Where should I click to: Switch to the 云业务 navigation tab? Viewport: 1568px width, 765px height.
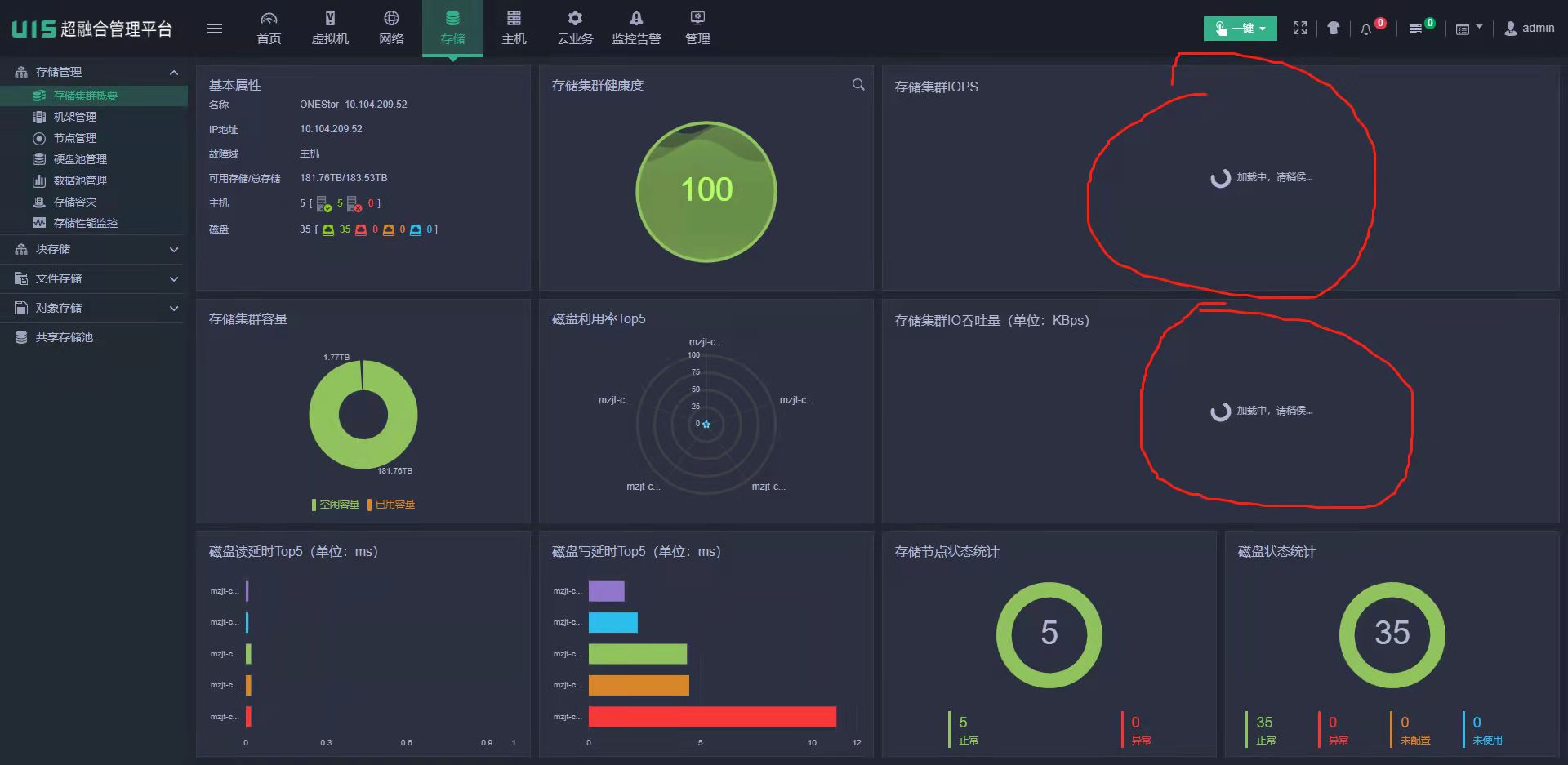[x=575, y=29]
